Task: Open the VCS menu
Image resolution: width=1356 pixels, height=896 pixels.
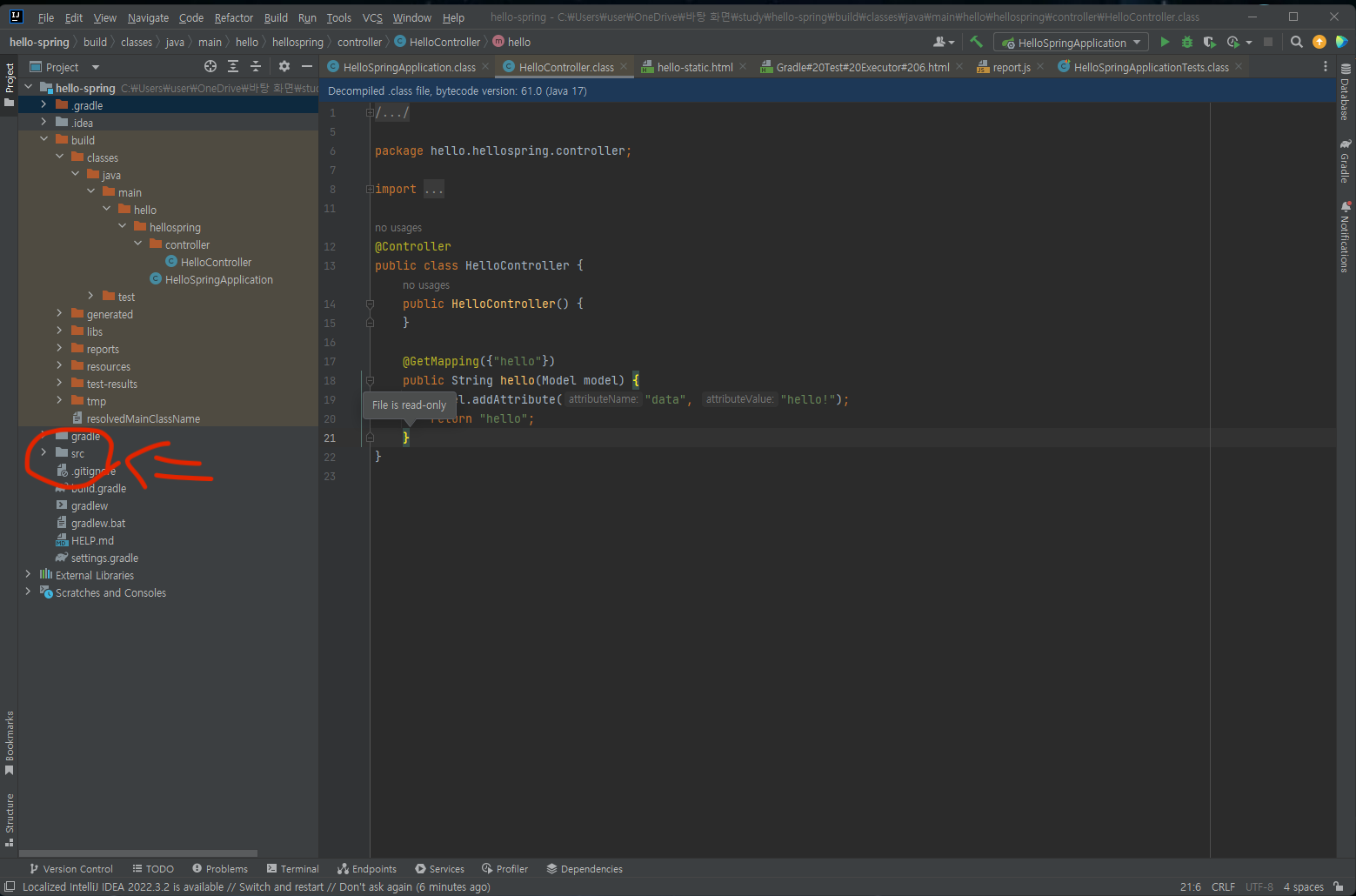Action: (372, 17)
